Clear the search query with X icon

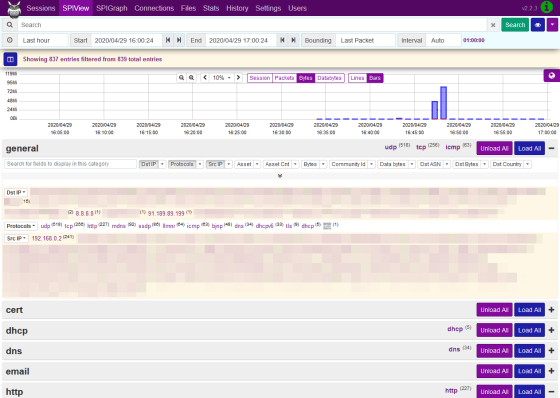[x=493, y=25]
